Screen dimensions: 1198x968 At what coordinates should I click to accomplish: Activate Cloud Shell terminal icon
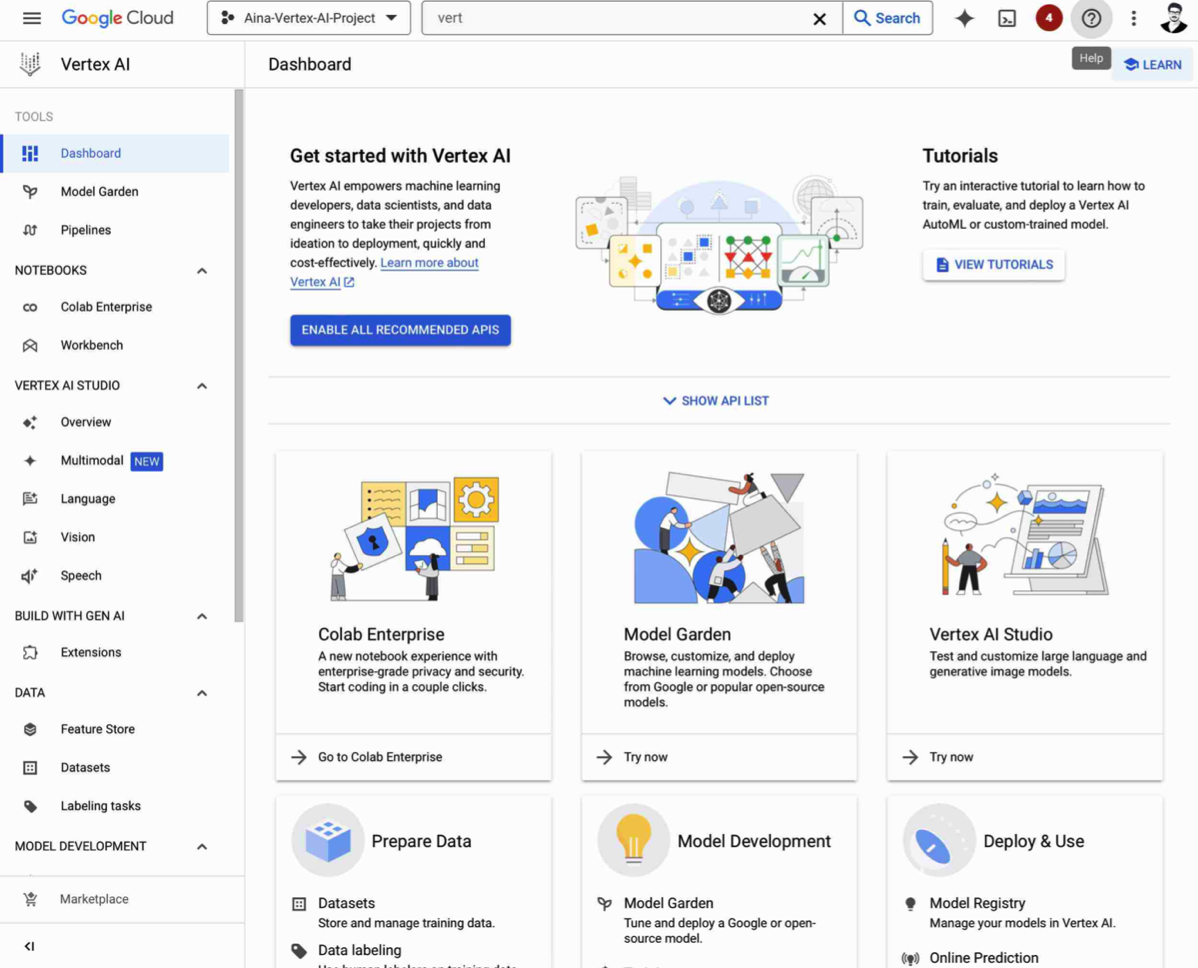[x=1007, y=18]
